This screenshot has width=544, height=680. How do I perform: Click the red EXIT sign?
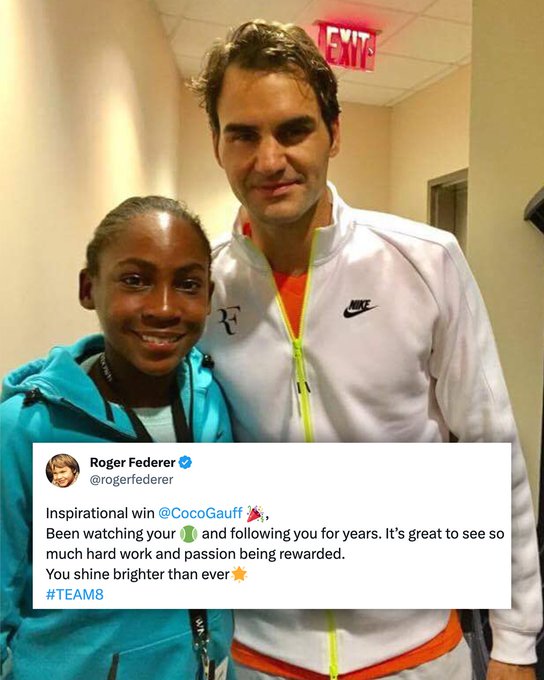(x=347, y=46)
